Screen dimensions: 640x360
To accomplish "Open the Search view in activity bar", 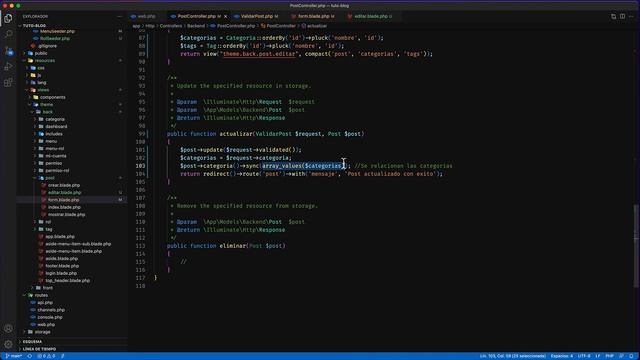I will coord(8,34).
